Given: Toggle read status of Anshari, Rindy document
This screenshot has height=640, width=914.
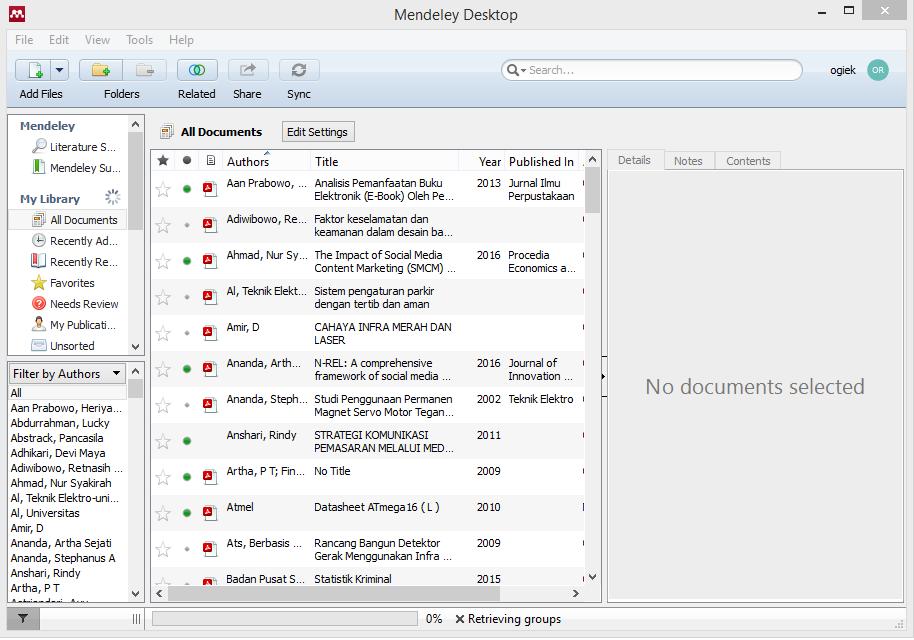Looking at the screenshot, I should pos(187,442).
